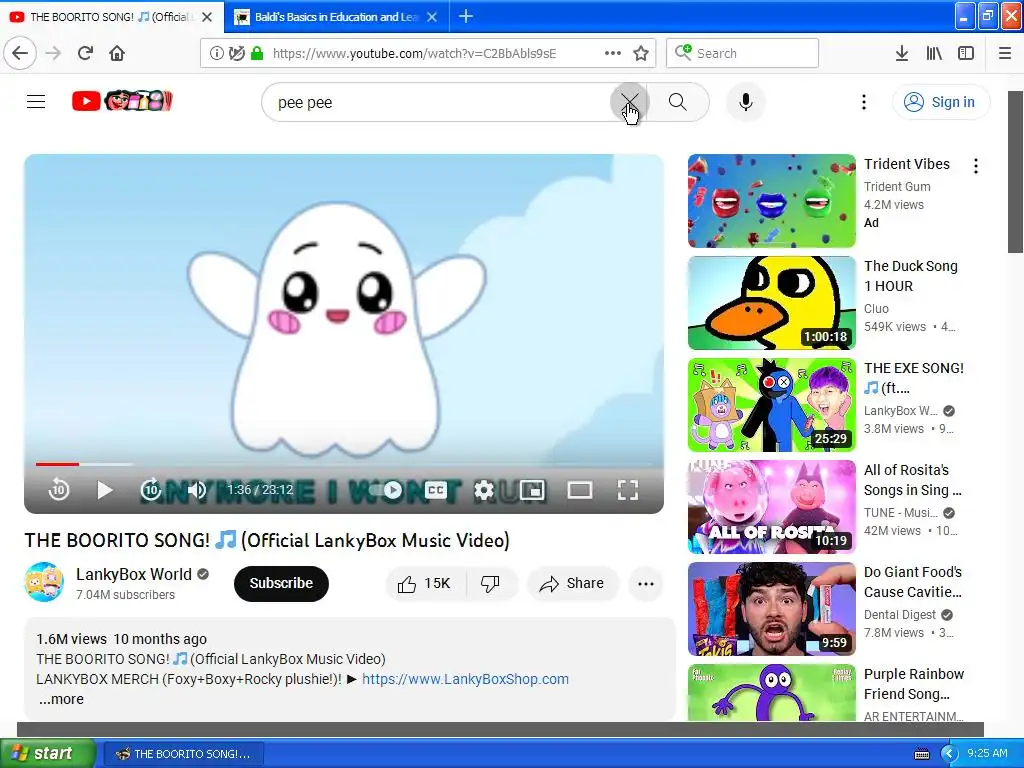Image resolution: width=1024 pixels, height=768 pixels.
Task: Click the Share button
Action: 572,583
